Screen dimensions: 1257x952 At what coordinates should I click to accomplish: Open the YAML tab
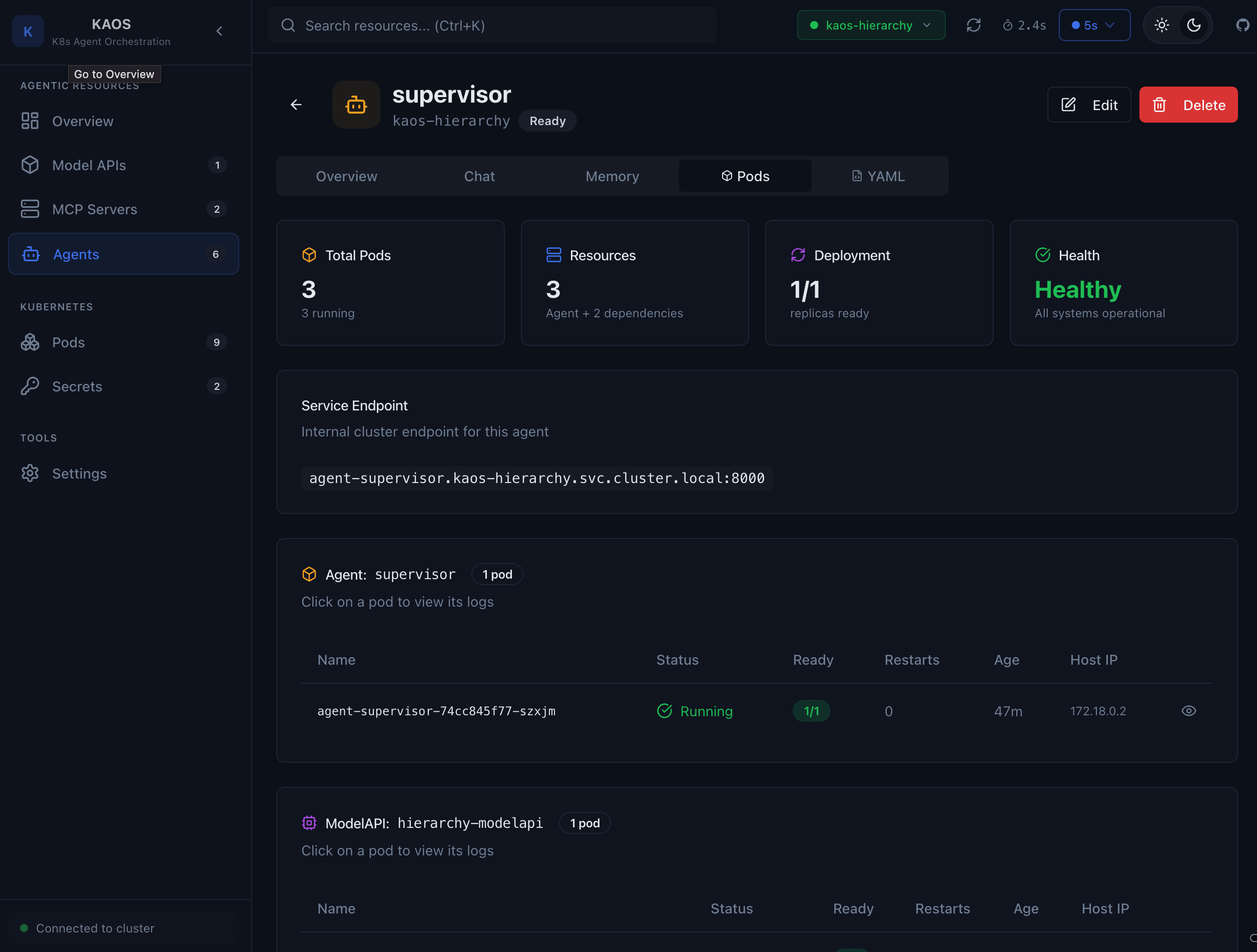pos(879,176)
